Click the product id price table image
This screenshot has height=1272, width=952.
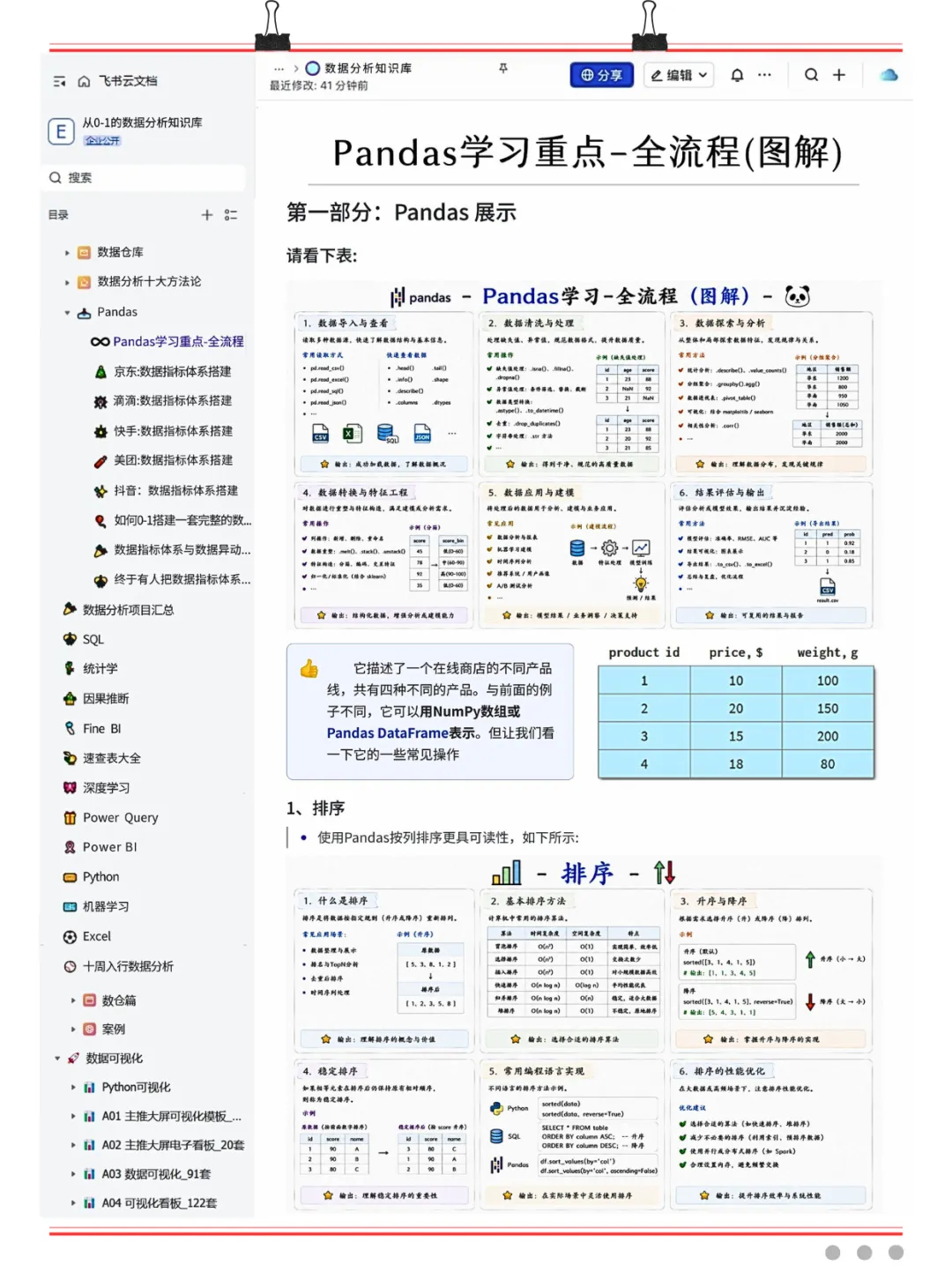(736, 712)
